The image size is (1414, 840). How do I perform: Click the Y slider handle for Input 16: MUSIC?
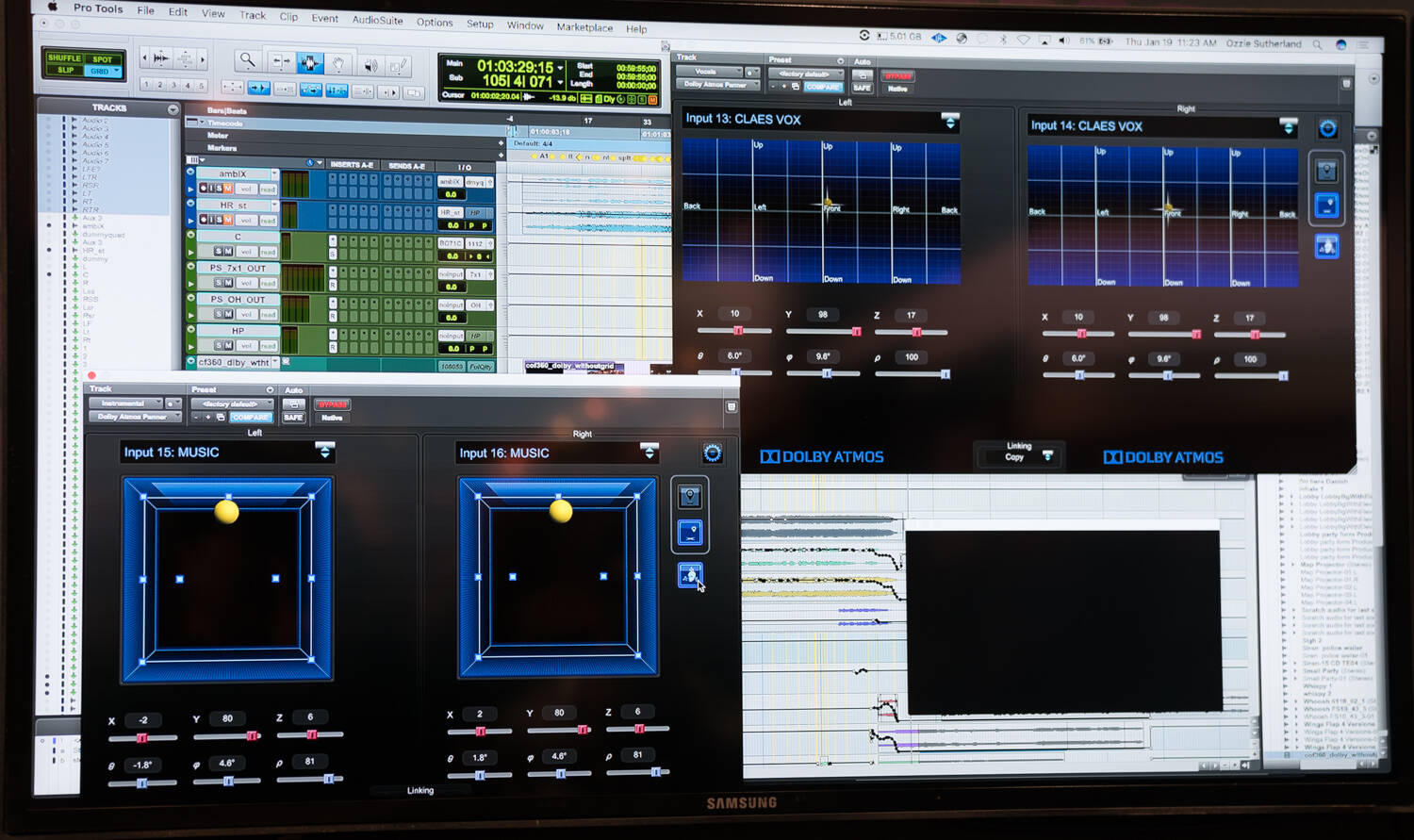pos(583,730)
